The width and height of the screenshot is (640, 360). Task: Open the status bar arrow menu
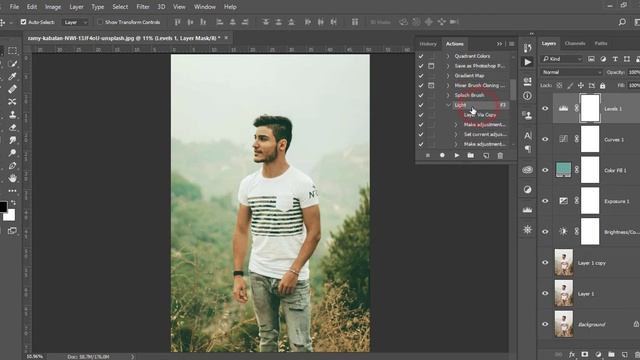[x=132, y=357]
